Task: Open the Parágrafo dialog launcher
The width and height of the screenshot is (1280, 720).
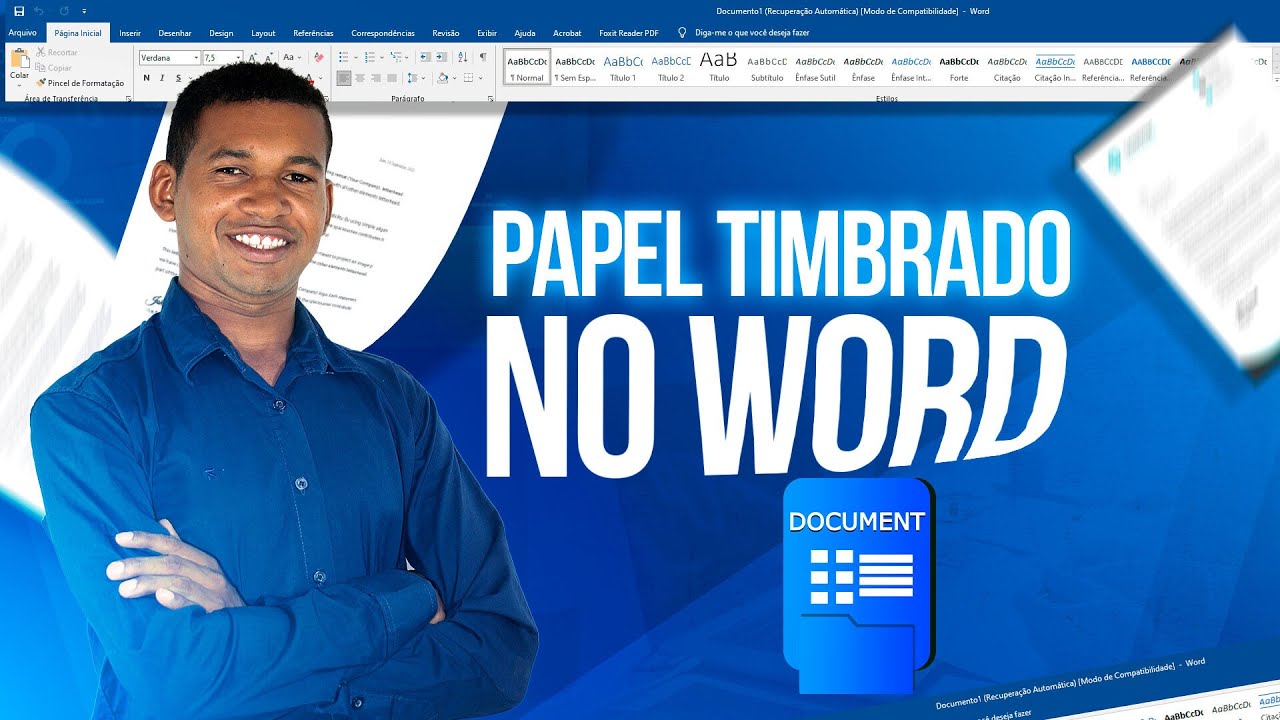Action: [x=490, y=99]
